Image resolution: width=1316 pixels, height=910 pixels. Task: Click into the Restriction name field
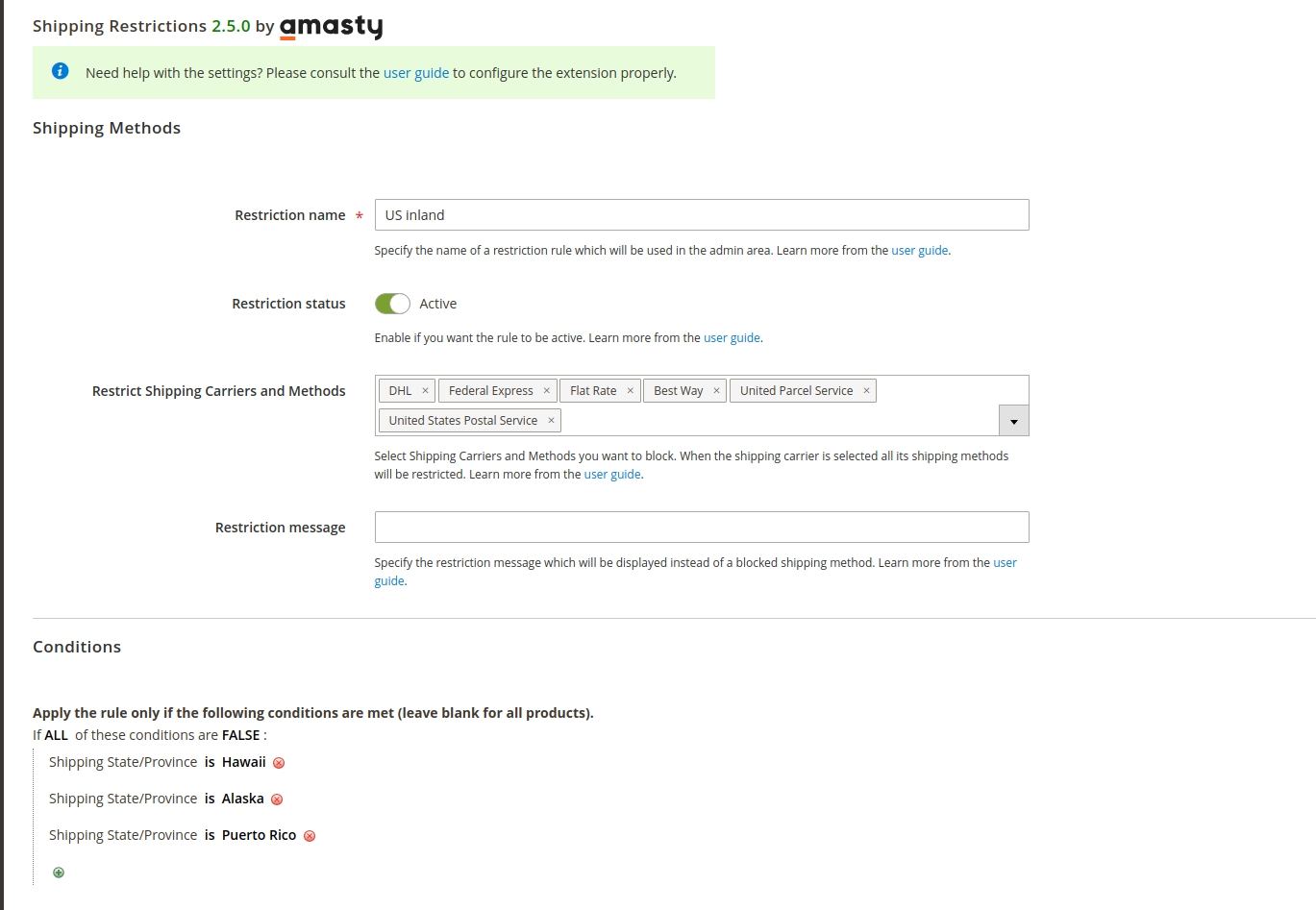701,215
